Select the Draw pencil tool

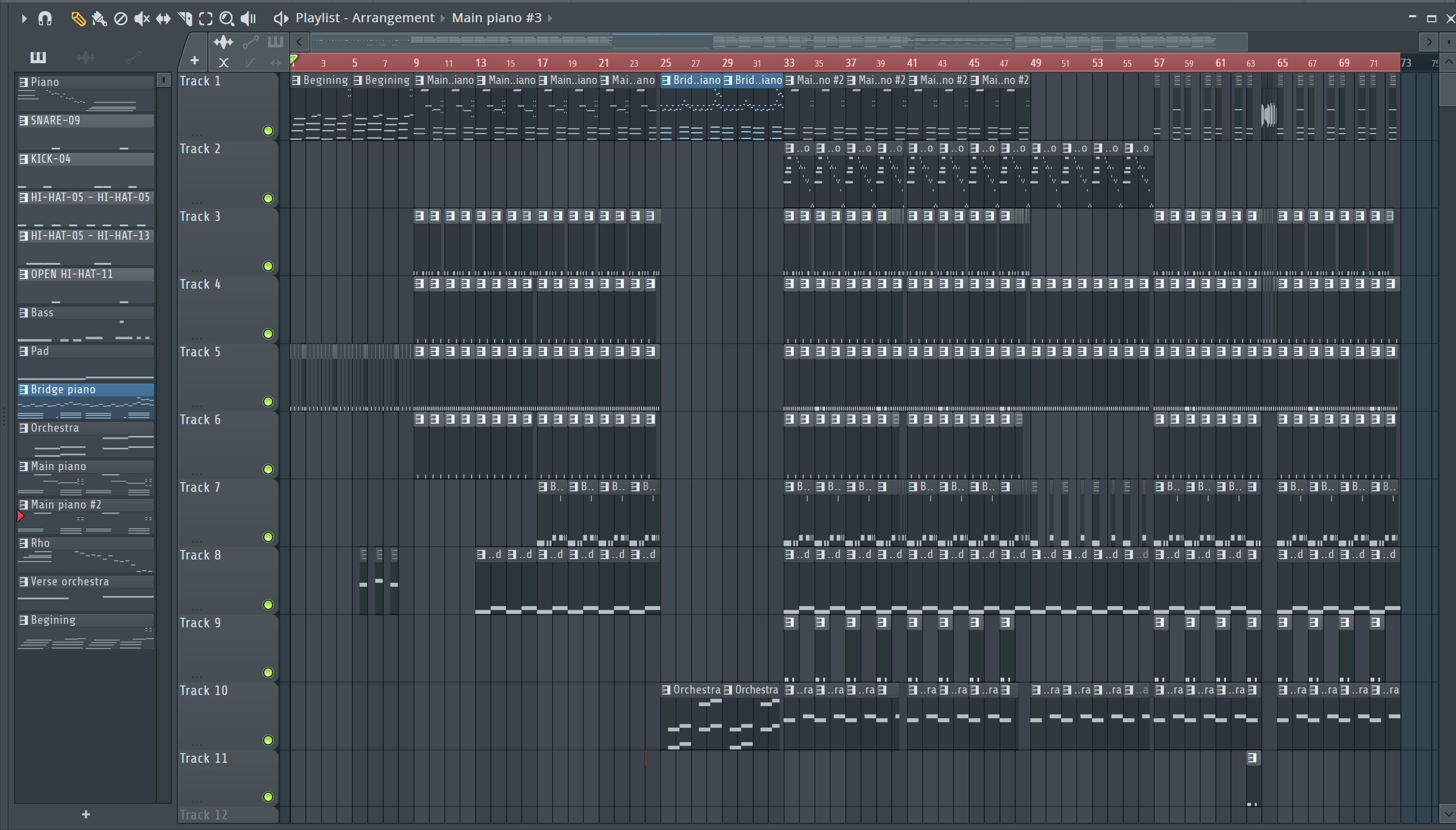tap(77, 19)
